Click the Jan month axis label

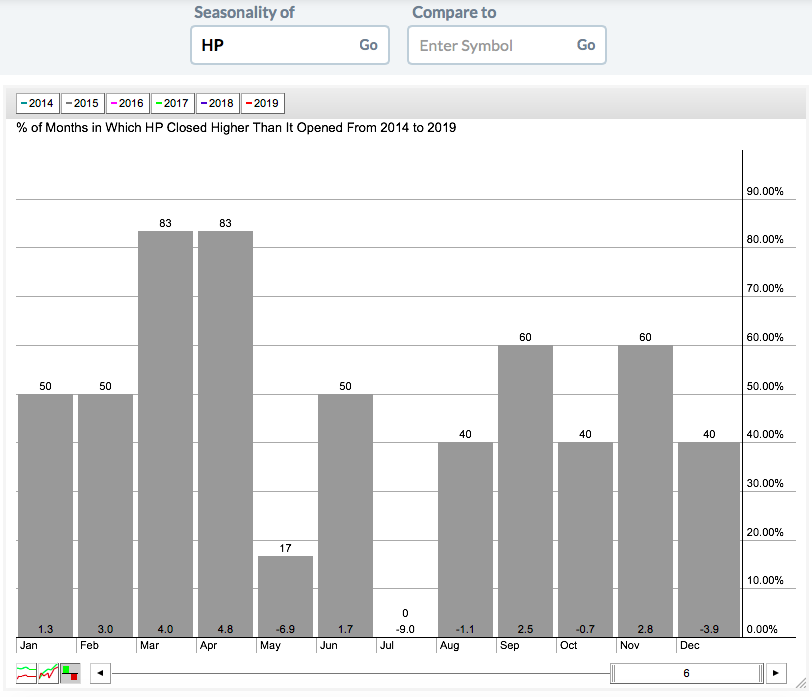(28, 645)
